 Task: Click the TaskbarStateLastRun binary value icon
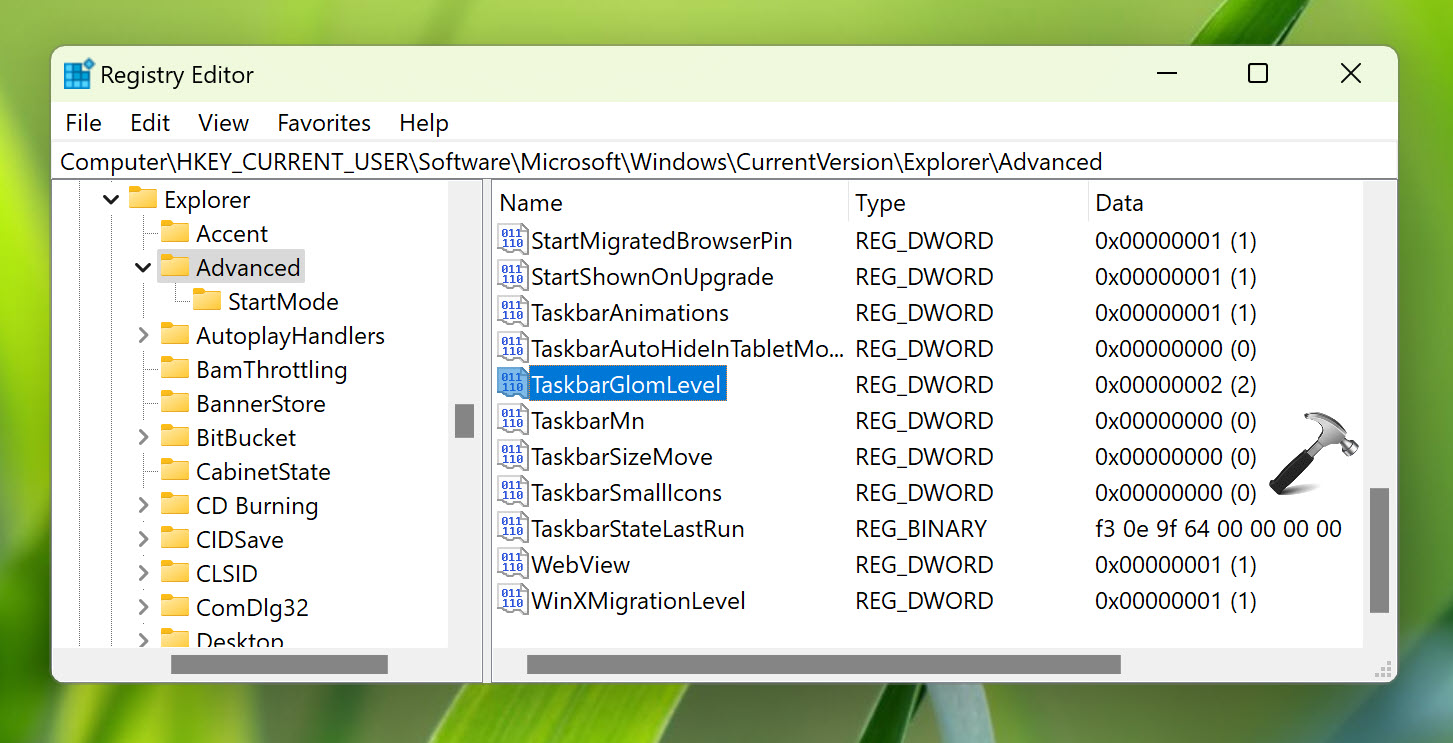pos(512,529)
